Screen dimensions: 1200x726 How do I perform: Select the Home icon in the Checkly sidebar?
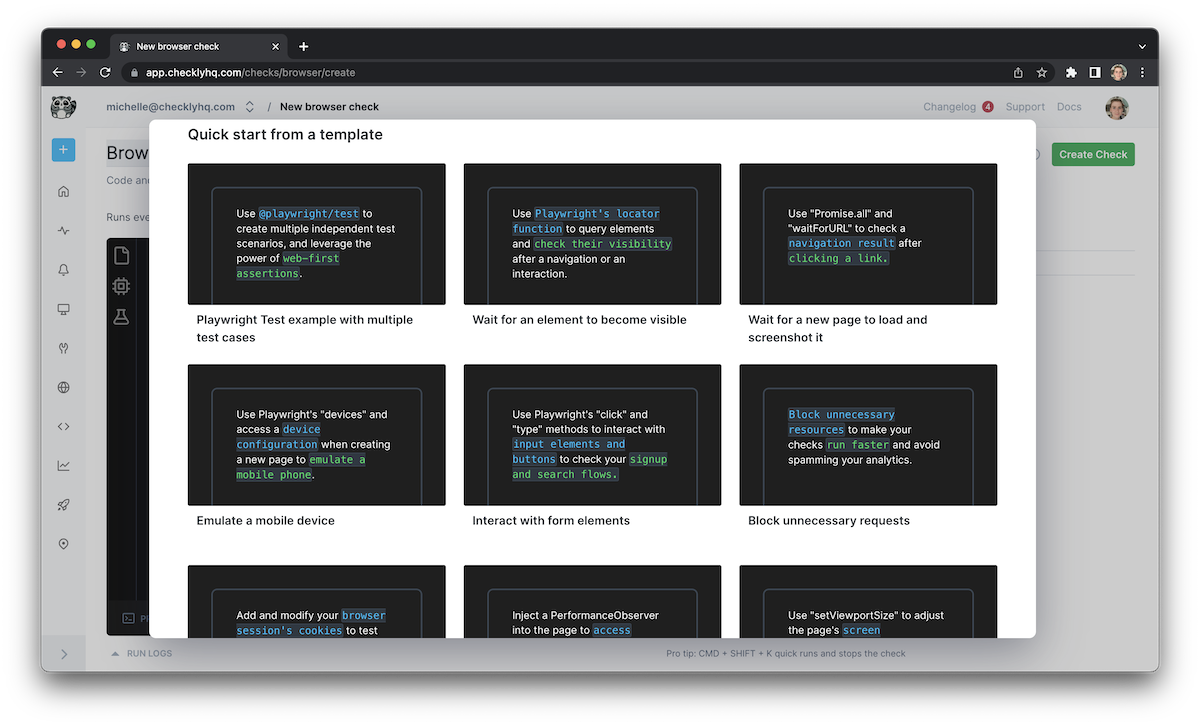63,191
